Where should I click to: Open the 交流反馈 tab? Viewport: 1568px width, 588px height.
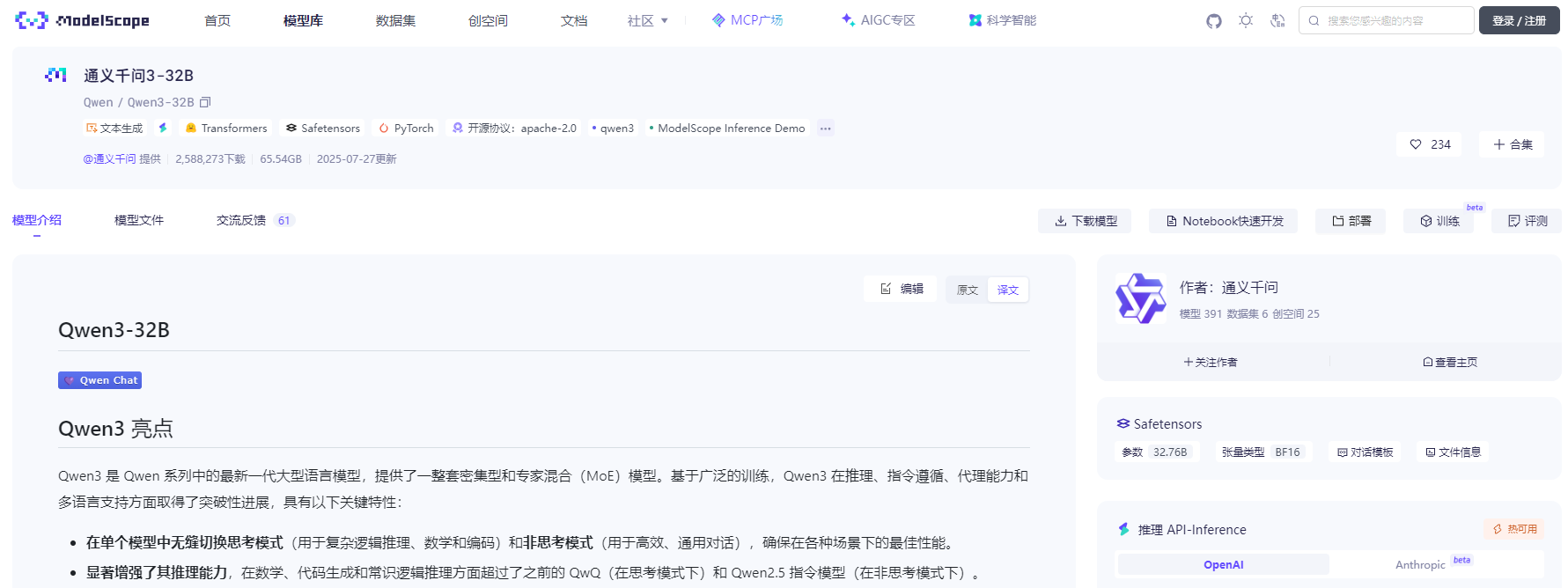[x=254, y=220]
